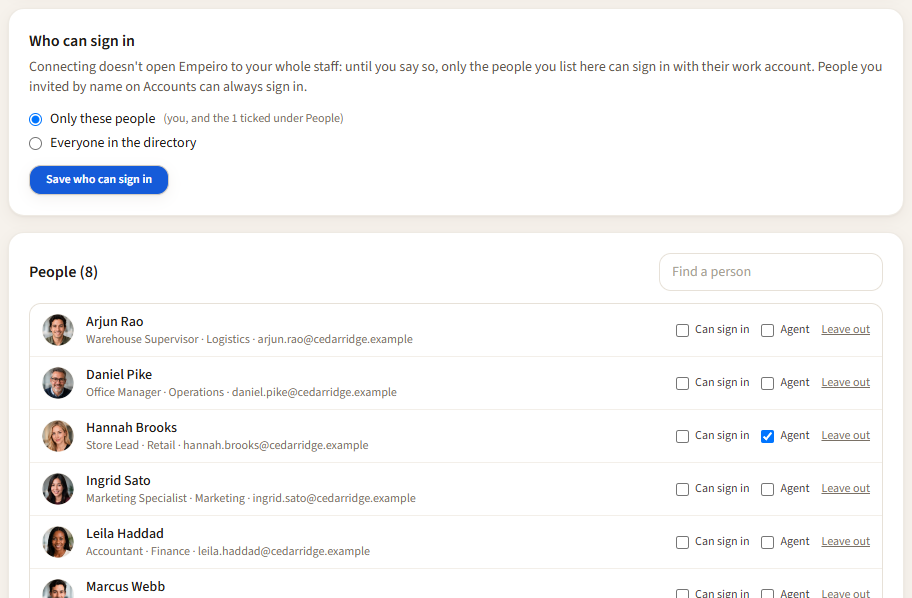
Task: Select the Only these people option
Action: pos(35,119)
